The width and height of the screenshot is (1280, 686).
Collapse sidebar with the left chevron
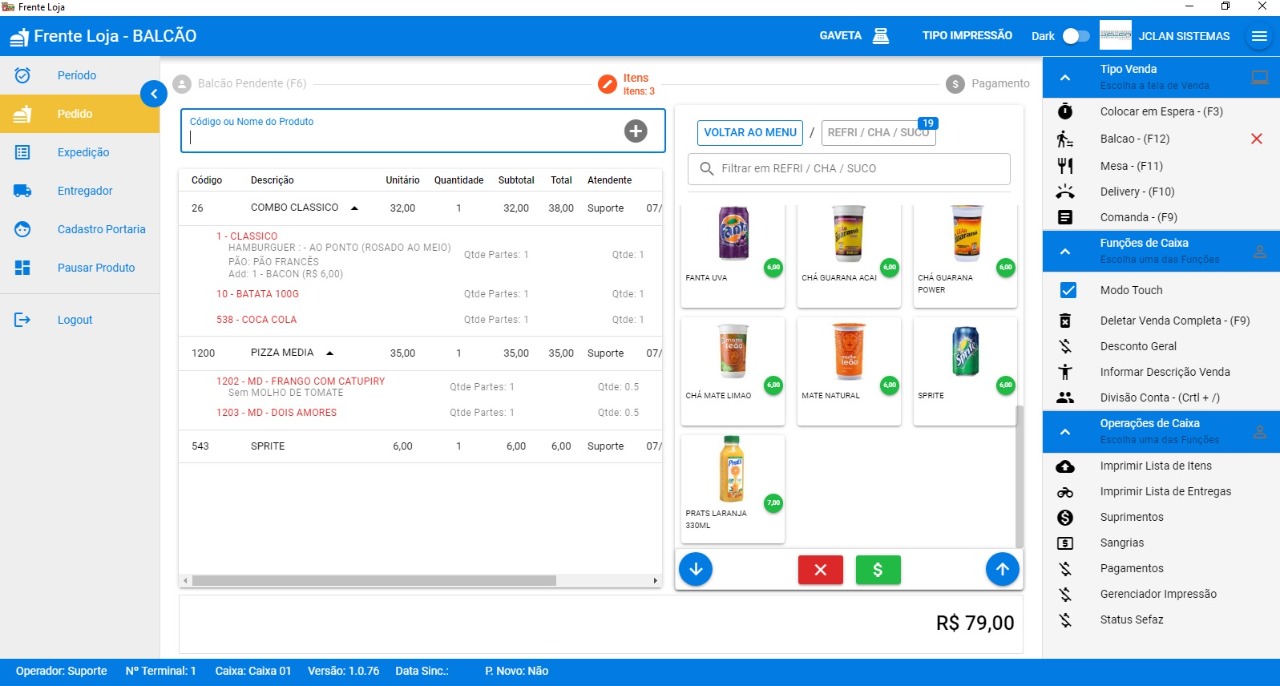click(153, 93)
